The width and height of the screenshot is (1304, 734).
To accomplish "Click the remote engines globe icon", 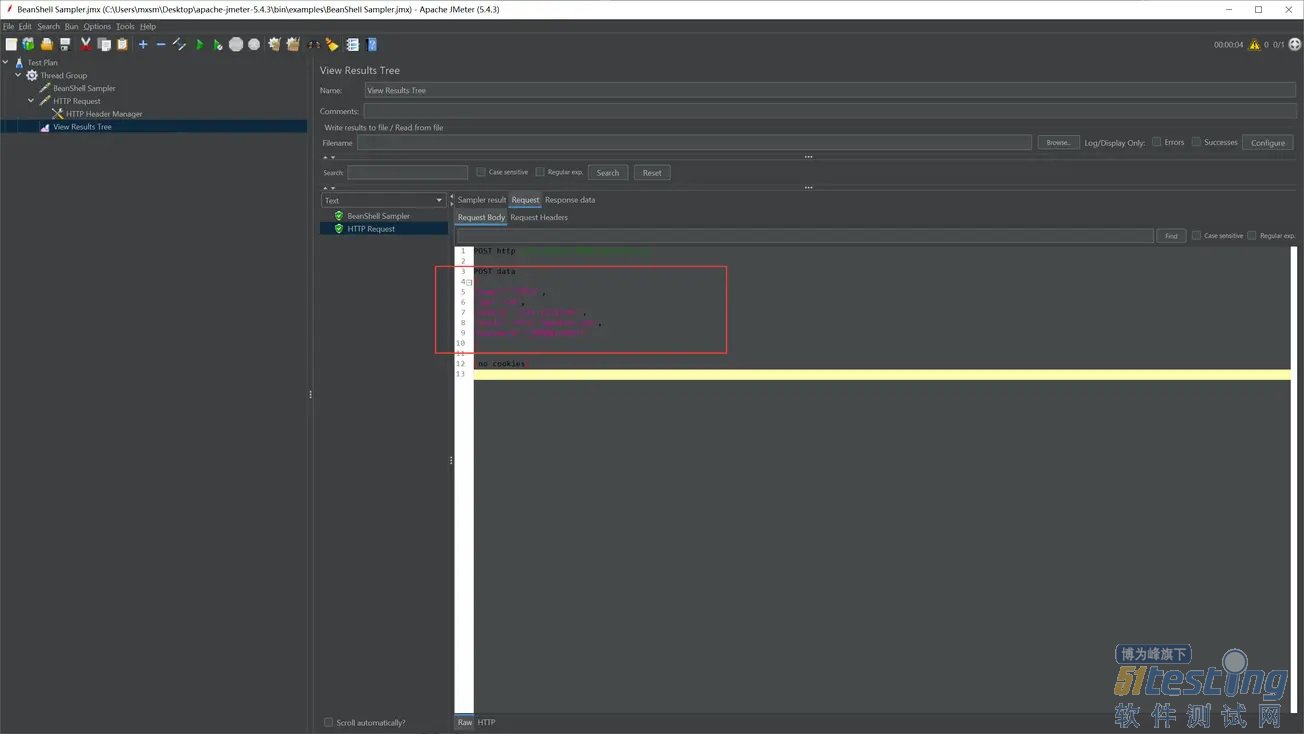I will coord(1295,44).
